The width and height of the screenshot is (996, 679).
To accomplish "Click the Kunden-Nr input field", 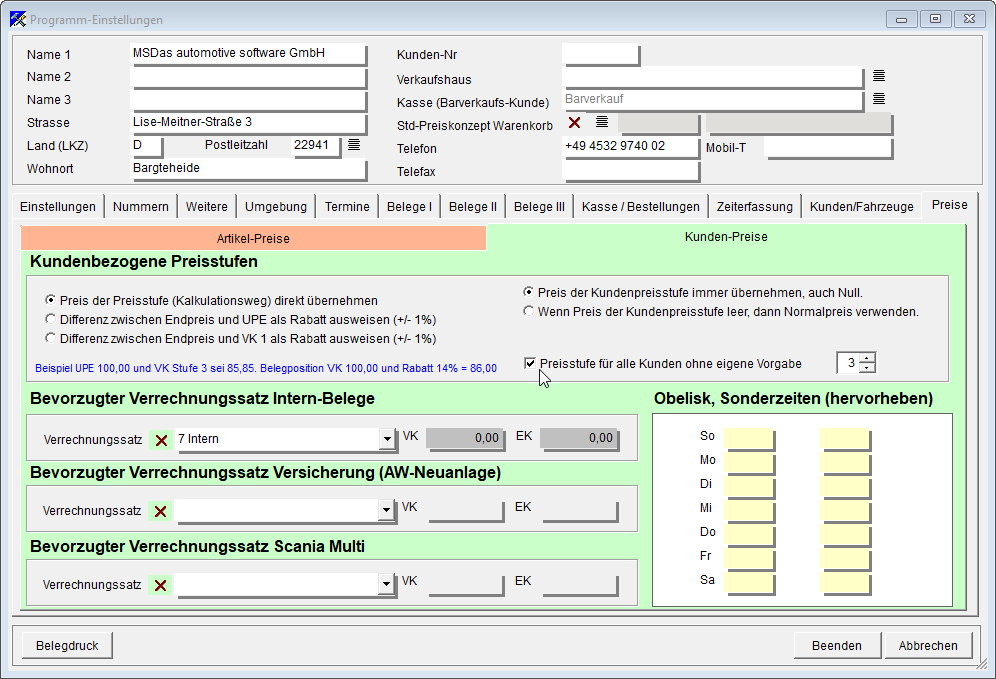I will pyautogui.click(x=600, y=54).
